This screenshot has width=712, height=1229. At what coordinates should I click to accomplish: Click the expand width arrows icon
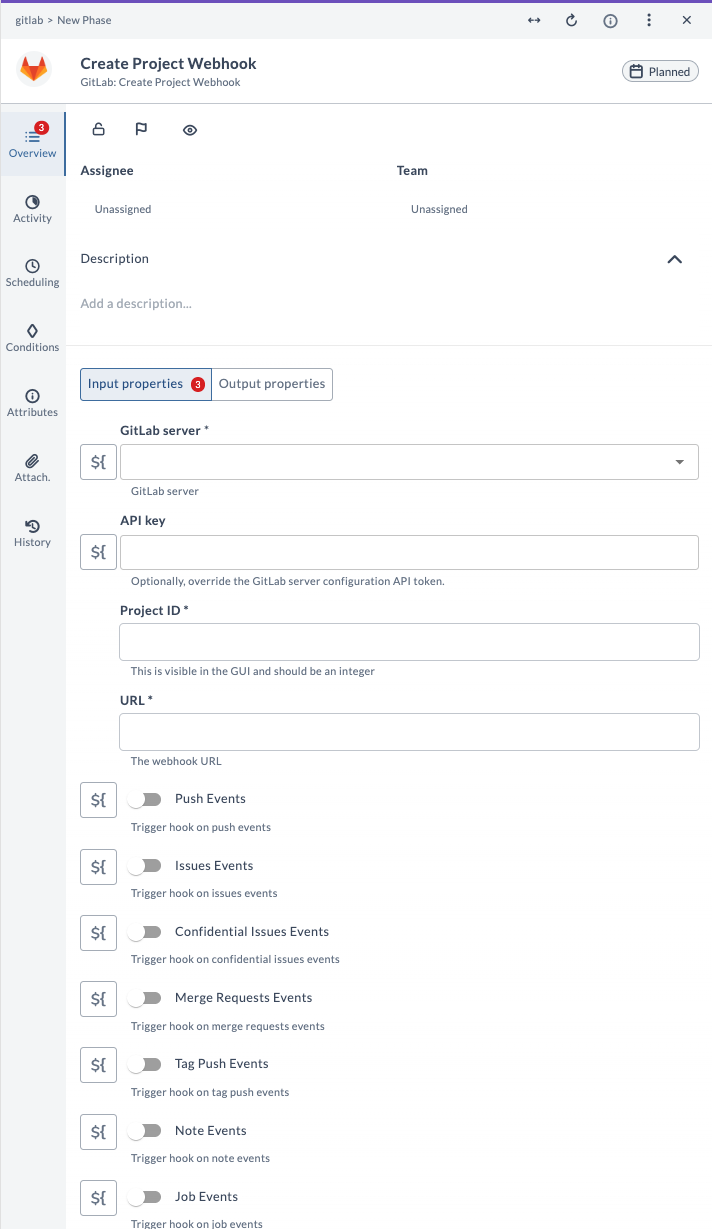(534, 20)
